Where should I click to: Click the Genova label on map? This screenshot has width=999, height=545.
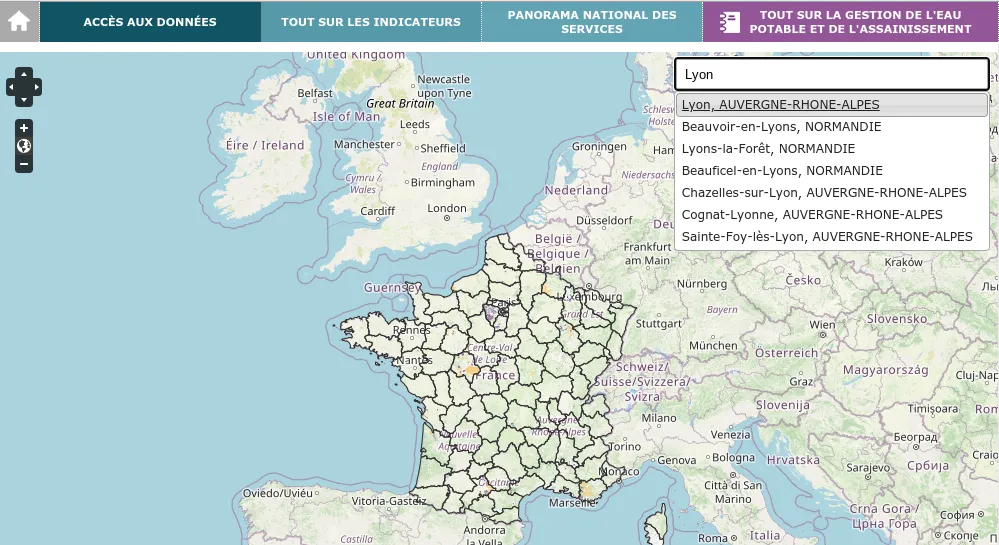point(677,460)
